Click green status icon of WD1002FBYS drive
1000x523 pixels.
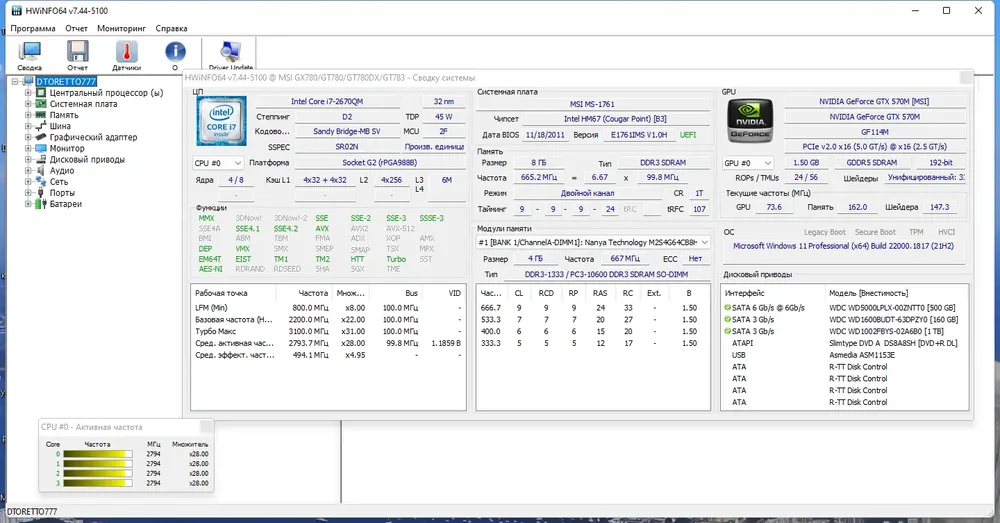point(728,331)
